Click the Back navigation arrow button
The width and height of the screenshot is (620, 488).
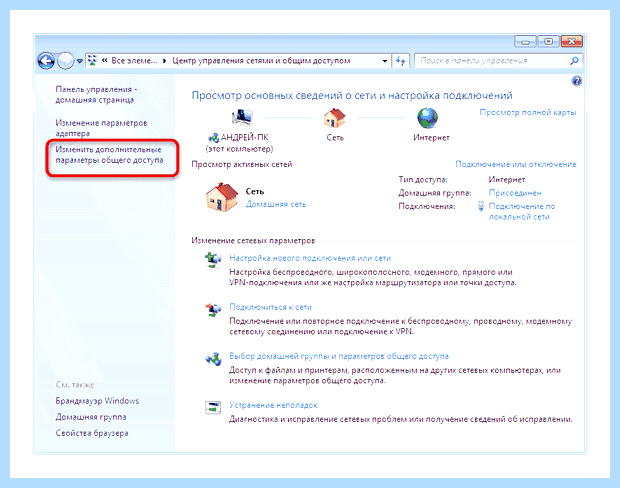tap(46, 61)
